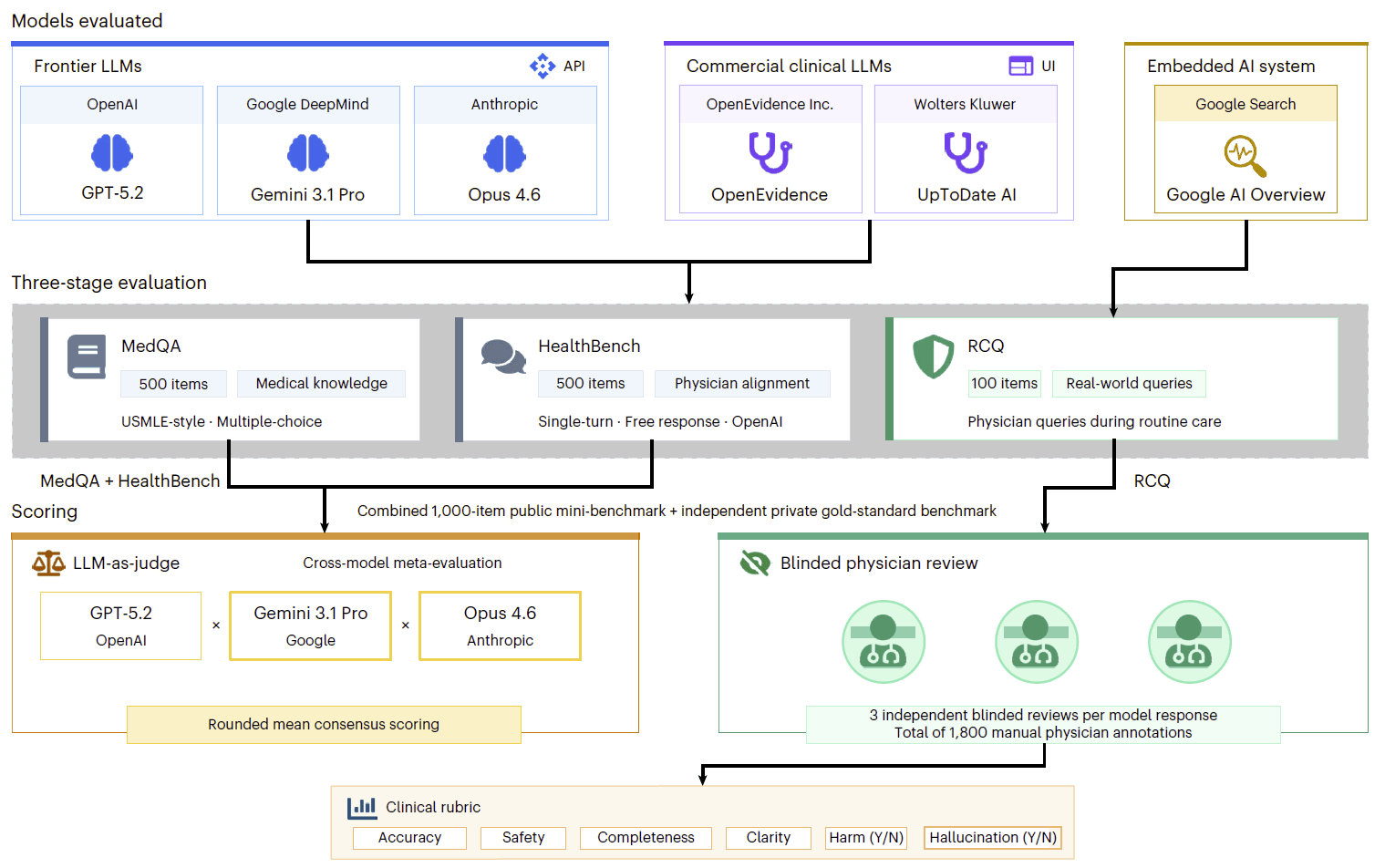Screen dimensions: 1385x868
Task: Click the UI window icon beside Commercial clinical LLMs
Action: pyautogui.click(x=1021, y=66)
